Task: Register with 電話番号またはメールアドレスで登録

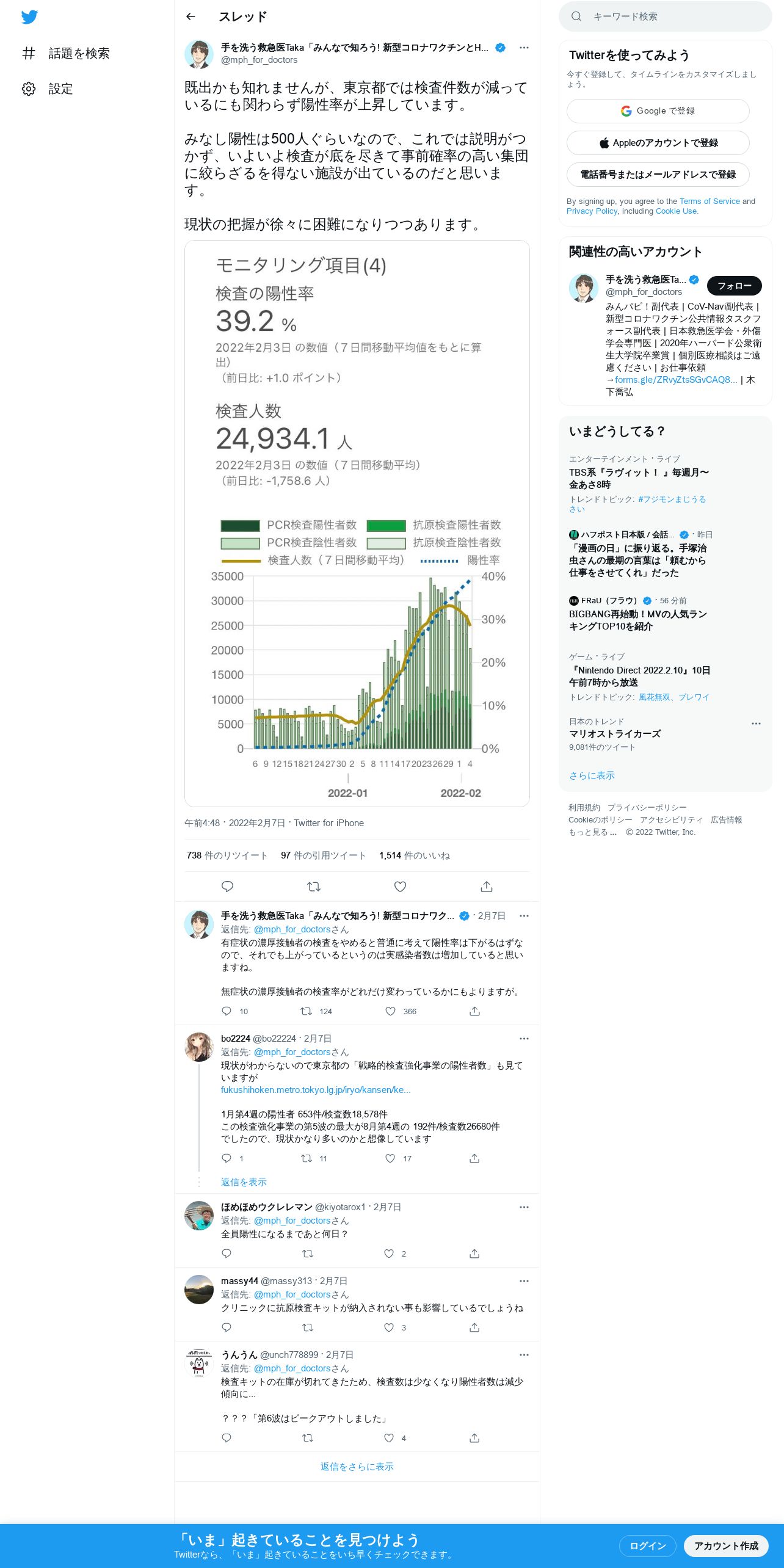Action: pos(658,175)
